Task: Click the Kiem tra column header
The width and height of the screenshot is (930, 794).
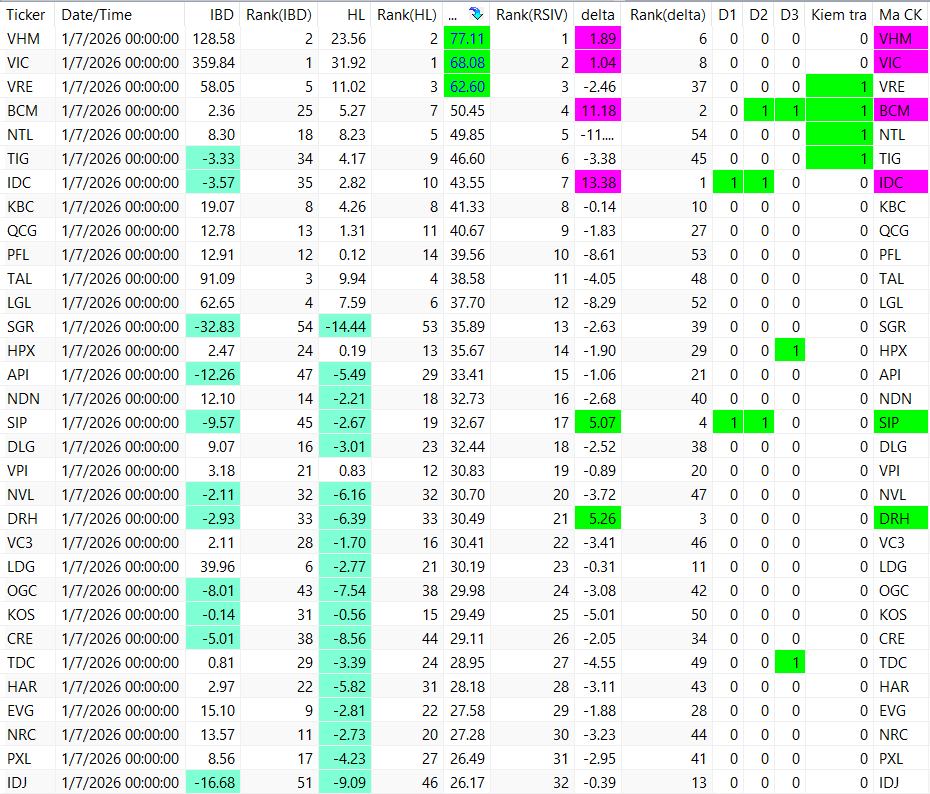Action: coord(839,15)
